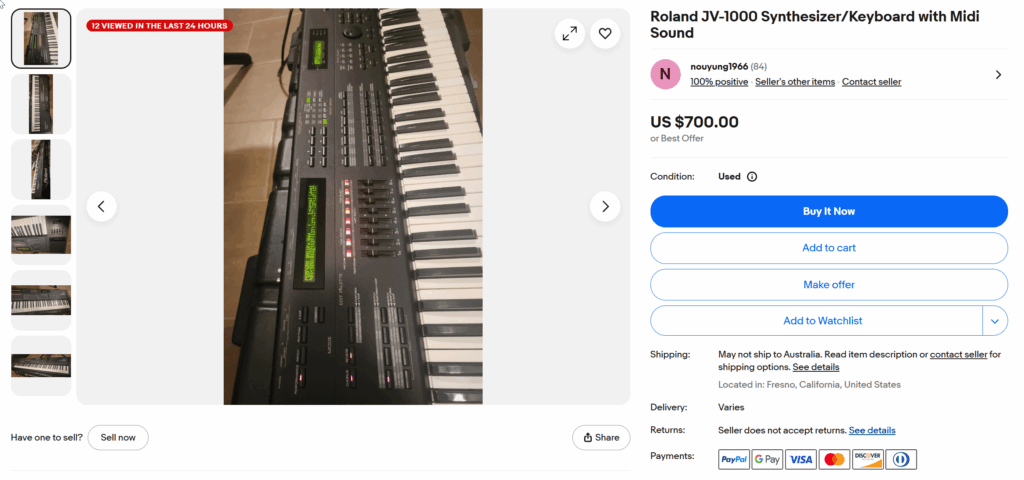Show the next listing photo
Image resolution: width=1024 pixels, height=480 pixels.
(605, 207)
